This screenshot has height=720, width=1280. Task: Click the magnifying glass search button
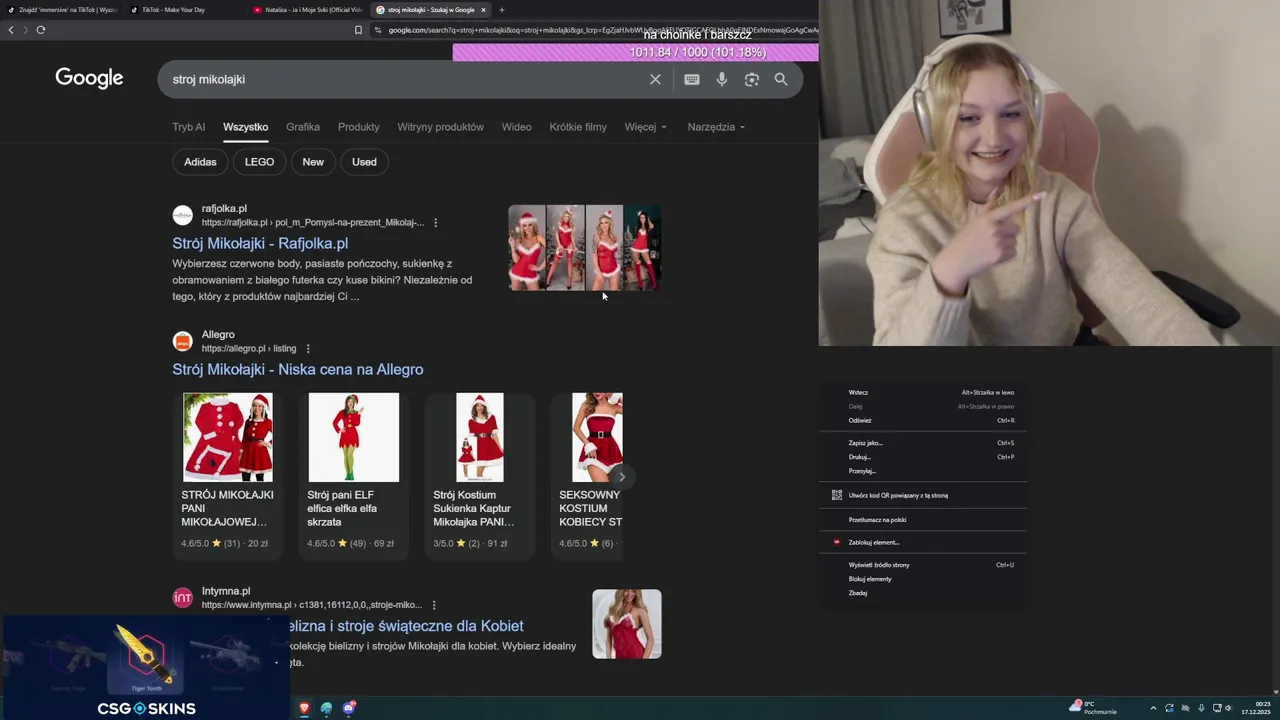coord(781,79)
